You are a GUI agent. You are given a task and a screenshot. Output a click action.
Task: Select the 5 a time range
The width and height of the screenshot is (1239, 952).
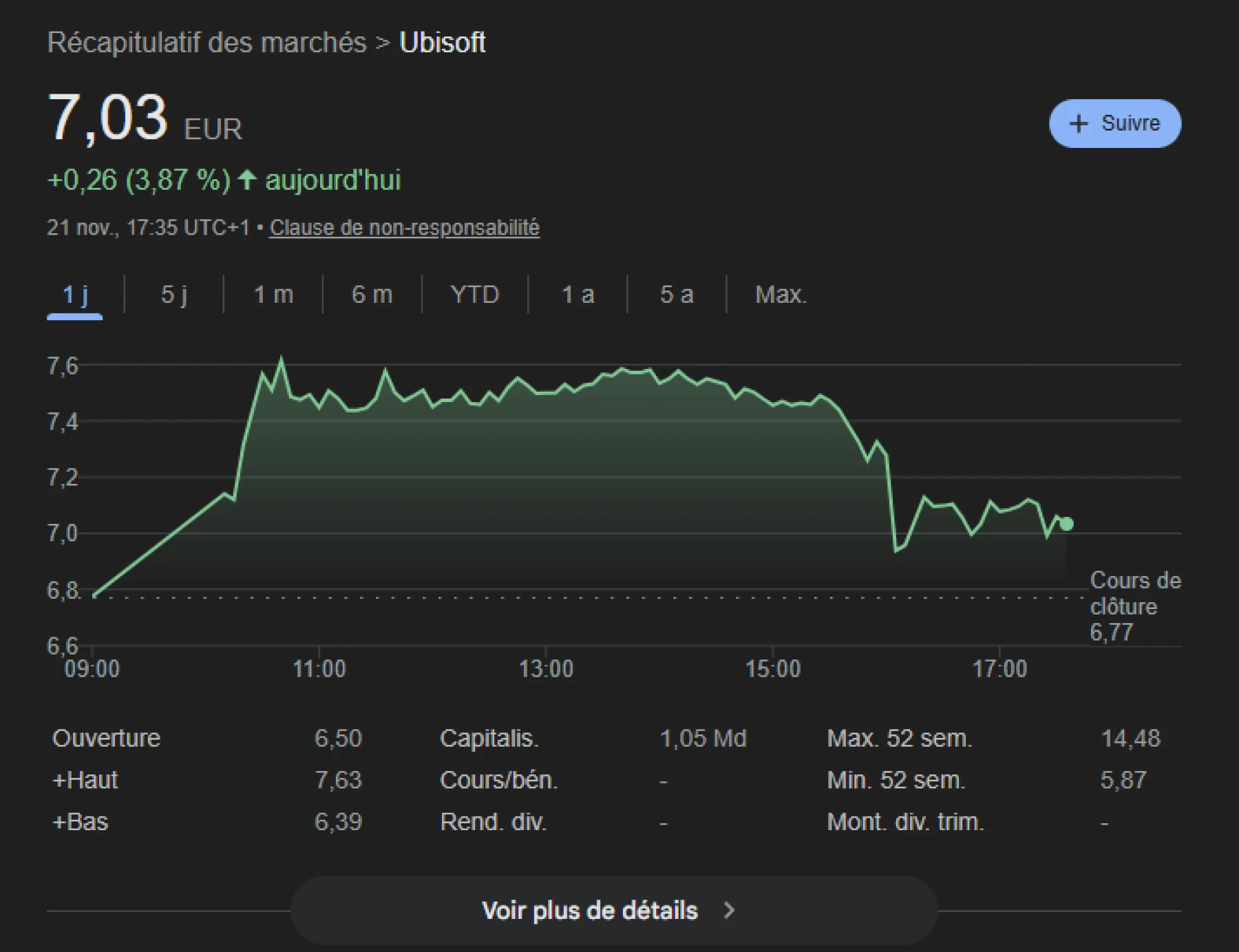677,295
